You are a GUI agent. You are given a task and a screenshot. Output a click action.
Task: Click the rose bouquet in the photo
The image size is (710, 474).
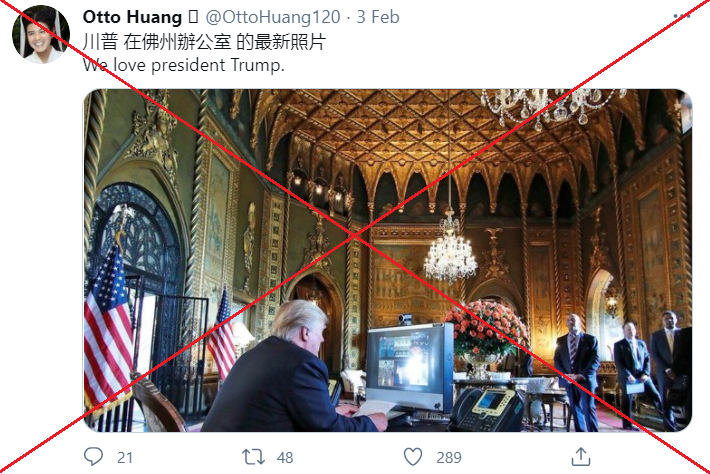pos(487,328)
